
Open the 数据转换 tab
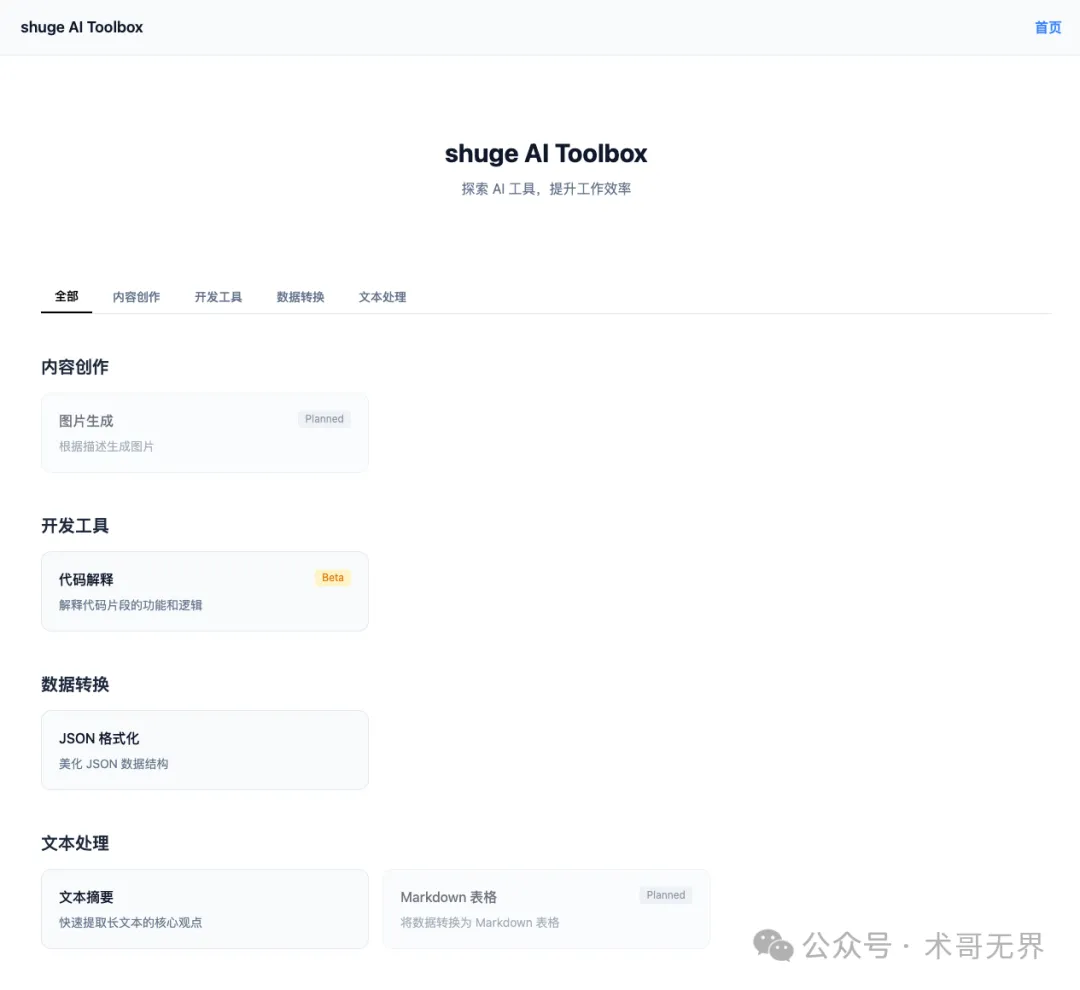(x=300, y=297)
